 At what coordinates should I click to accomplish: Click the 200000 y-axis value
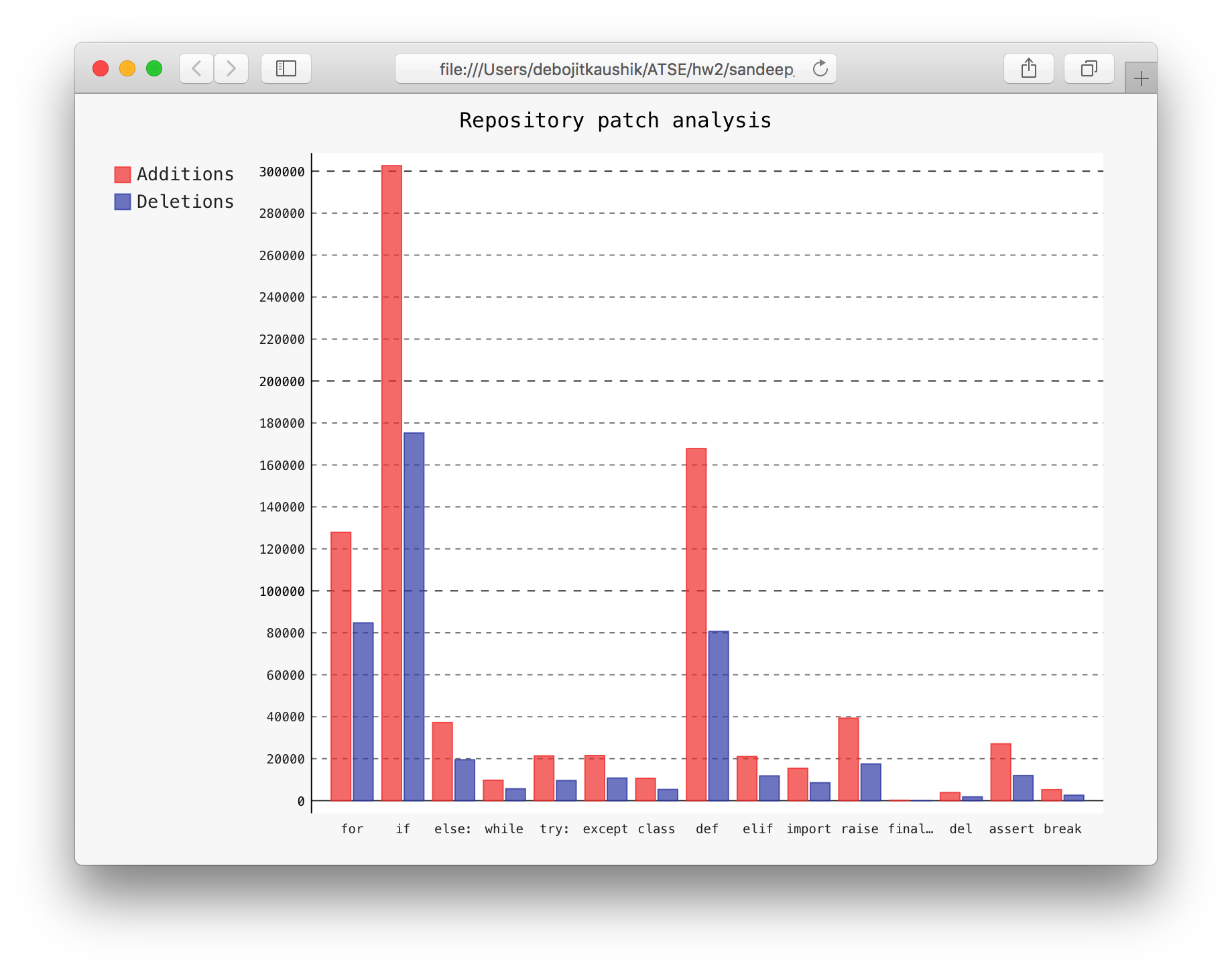click(282, 381)
